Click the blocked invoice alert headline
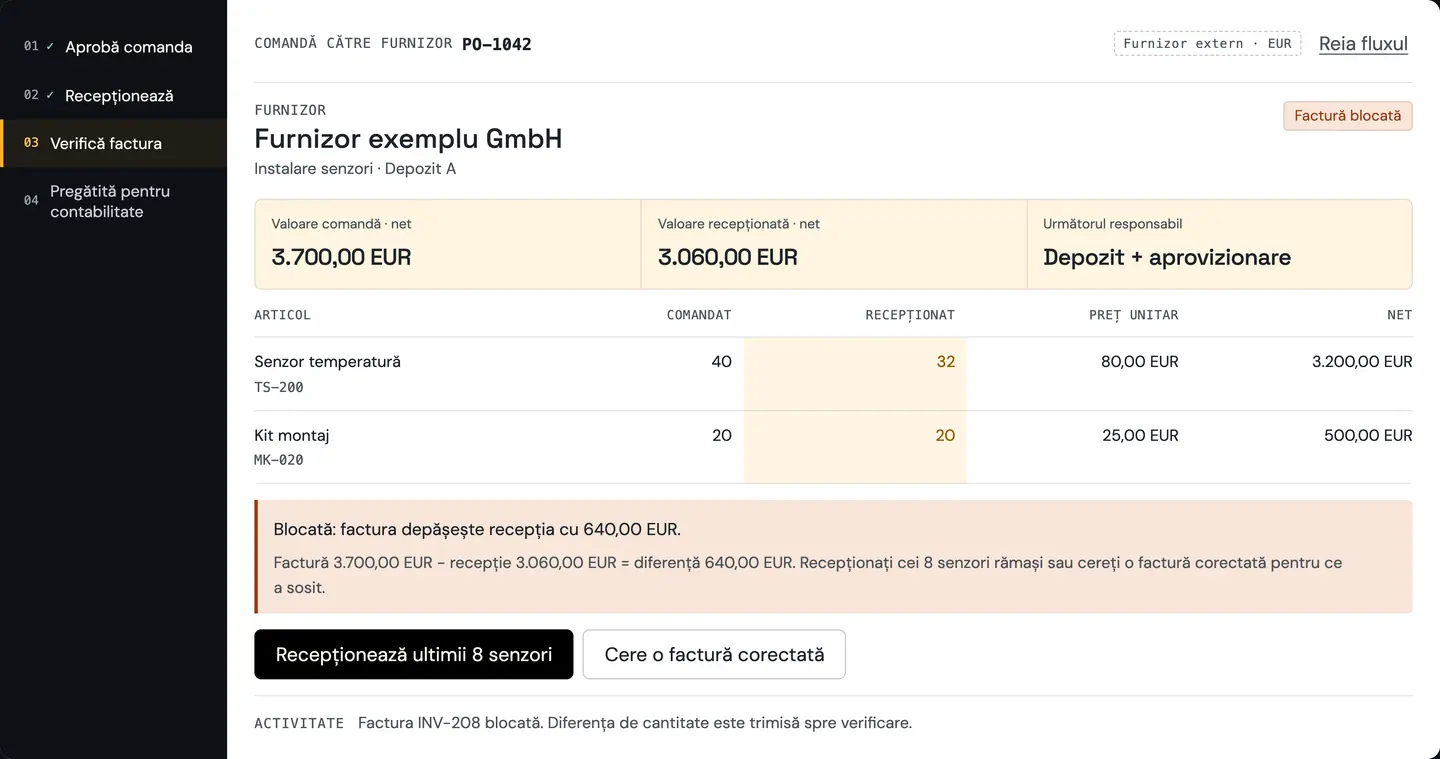1440x759 pixels. point(477,529)
